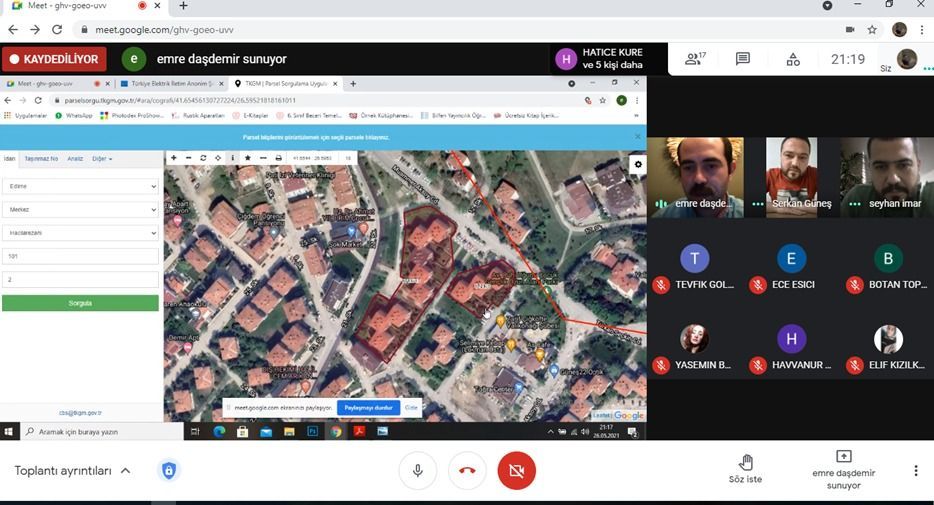The width and height of the screenshot is (934, 505).
Task: Open the Edirne province dropdown
Action: coord(80,186)
